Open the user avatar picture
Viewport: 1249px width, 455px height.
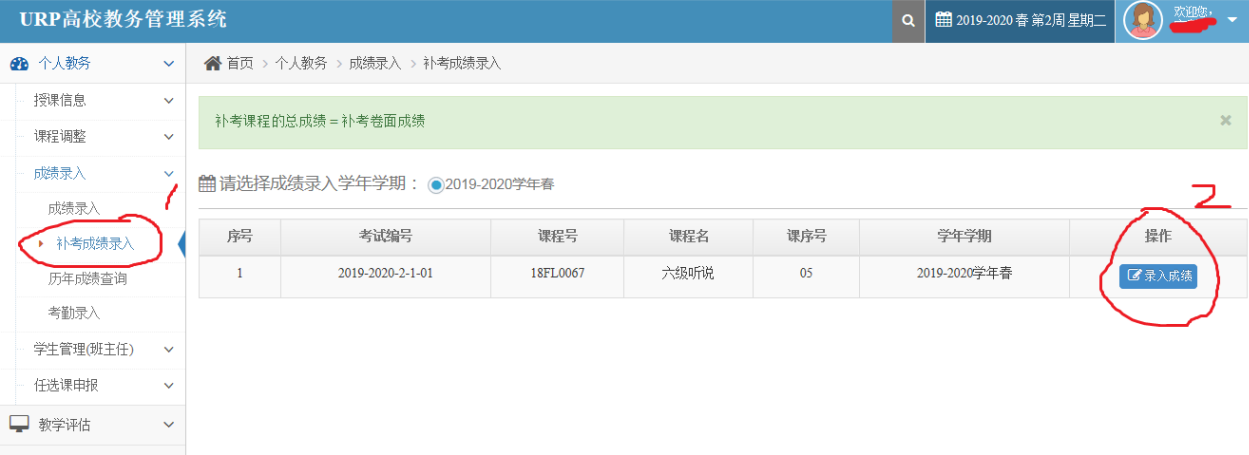click(x=1144, y=20)
